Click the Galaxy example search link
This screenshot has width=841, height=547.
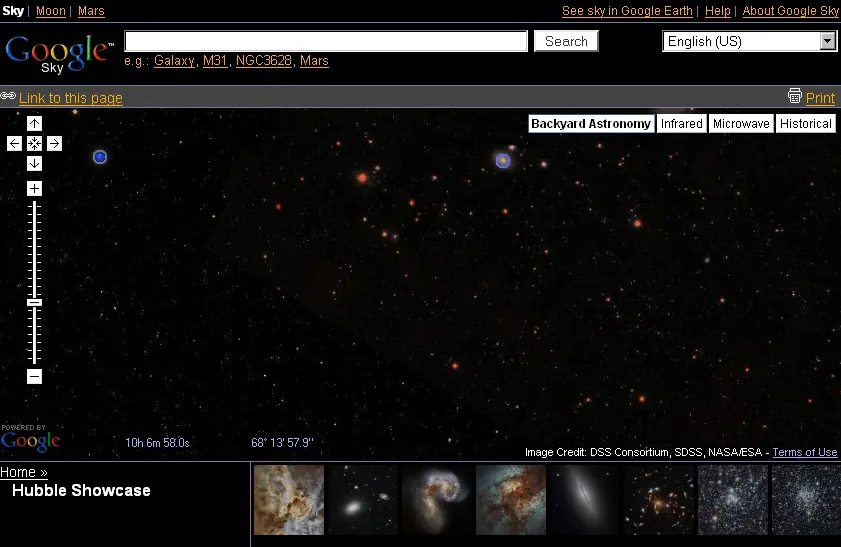tap(174, 61)
